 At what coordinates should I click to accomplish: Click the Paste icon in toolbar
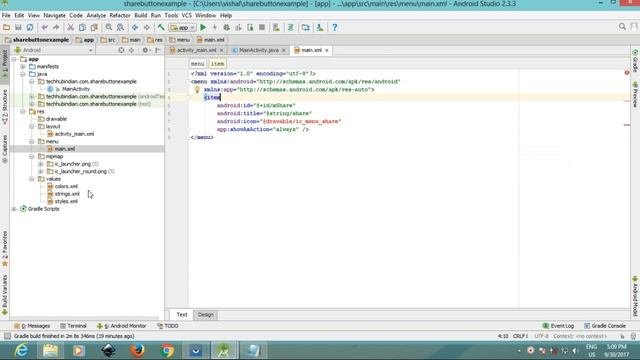pos(94,27)
